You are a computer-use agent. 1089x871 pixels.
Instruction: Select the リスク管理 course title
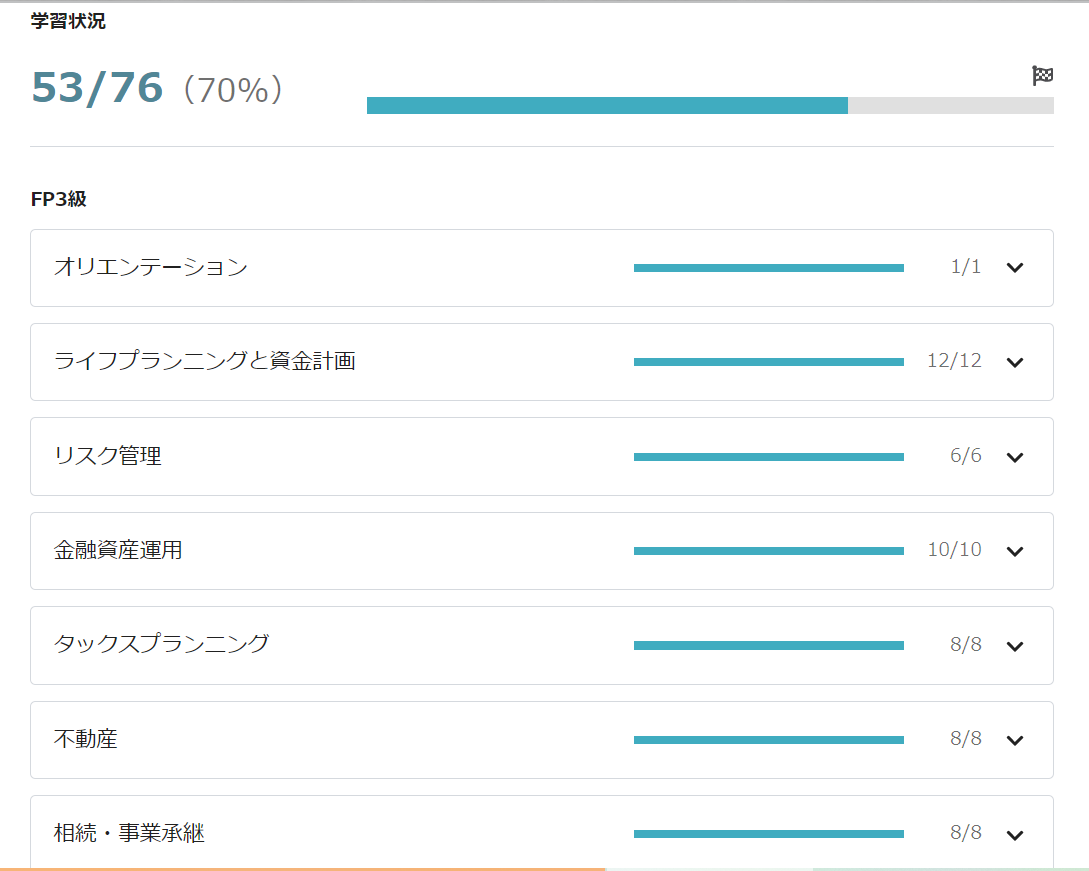[107, 456]
